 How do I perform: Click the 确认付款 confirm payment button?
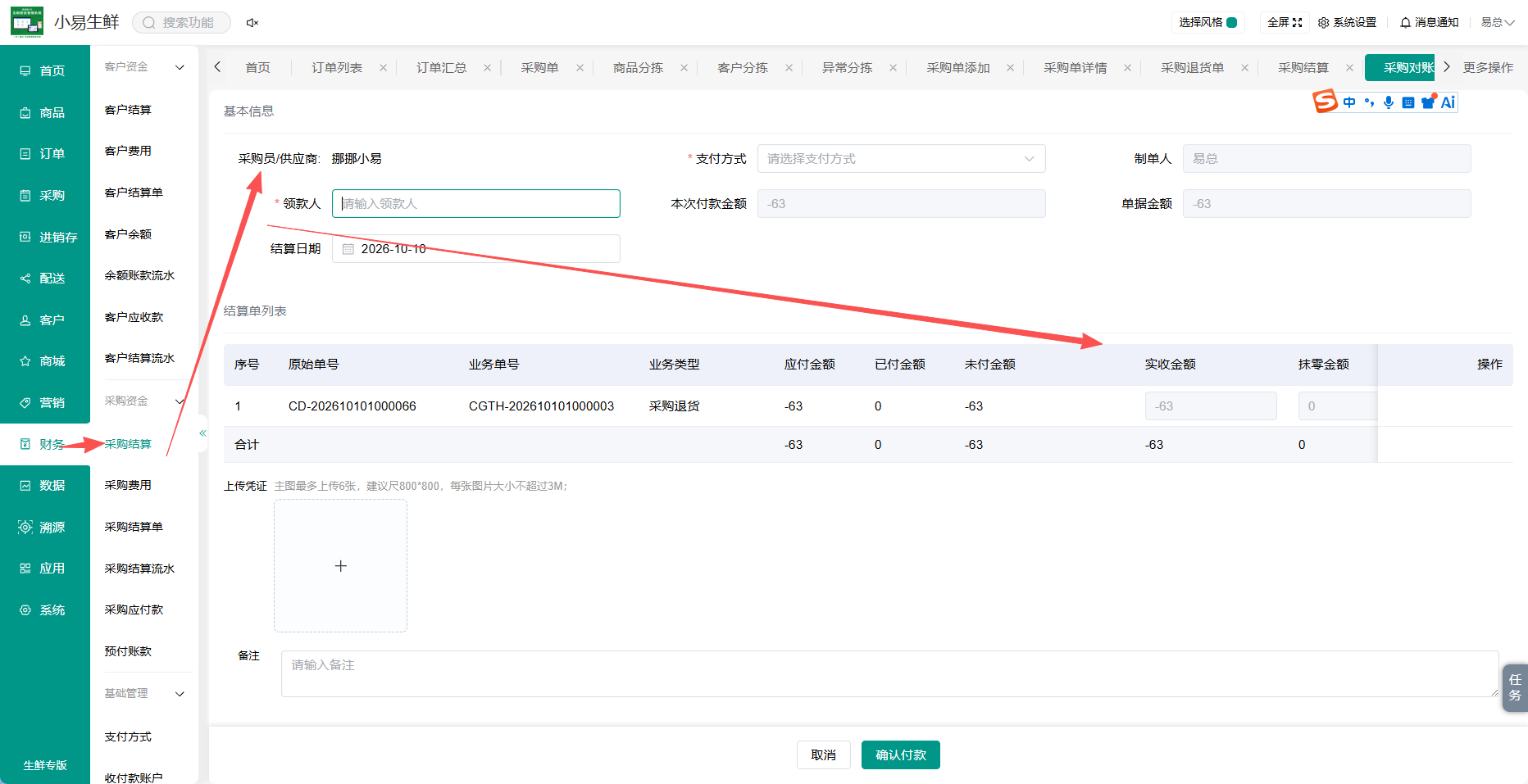(x=900, y=755)
